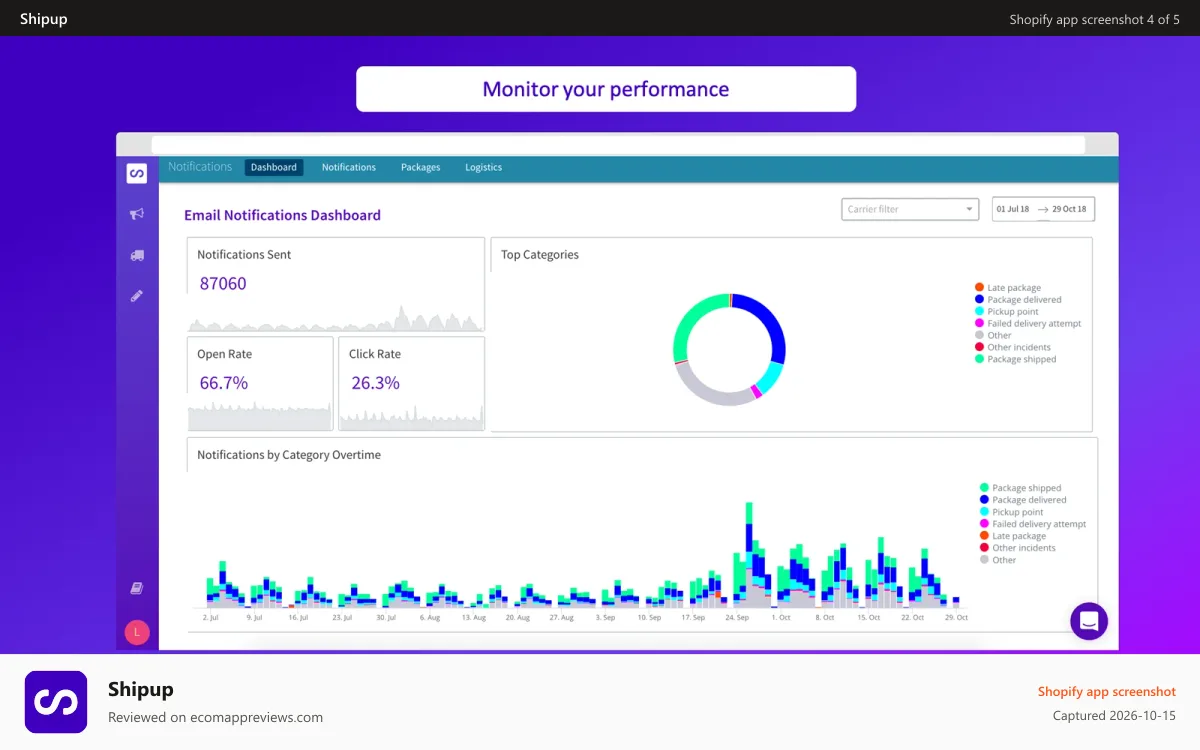Click the 13. Aug axis label
Image resolution: width=1200 pixels, height=750 pixels.
click(x=473, y=618)
